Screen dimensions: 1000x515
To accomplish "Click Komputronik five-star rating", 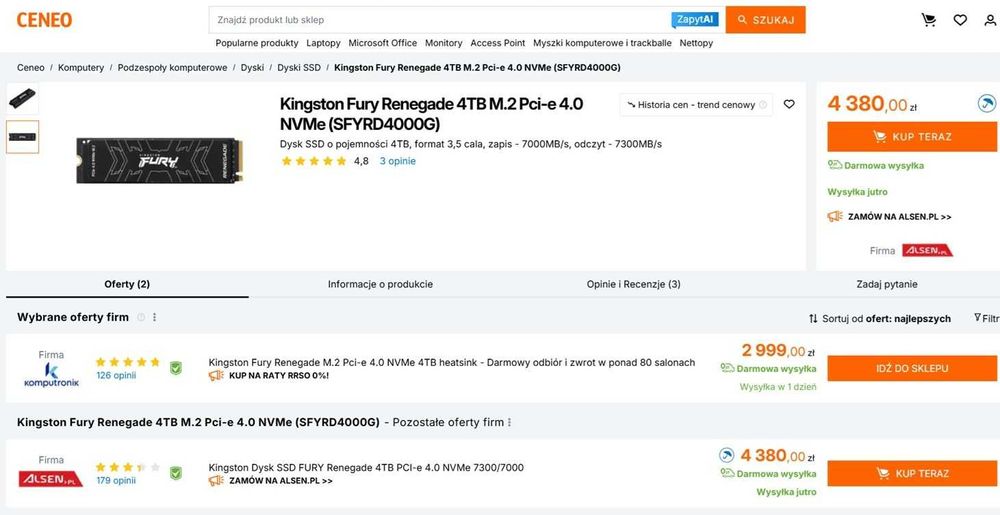I will pyautogui.click(x=128, y=362).
